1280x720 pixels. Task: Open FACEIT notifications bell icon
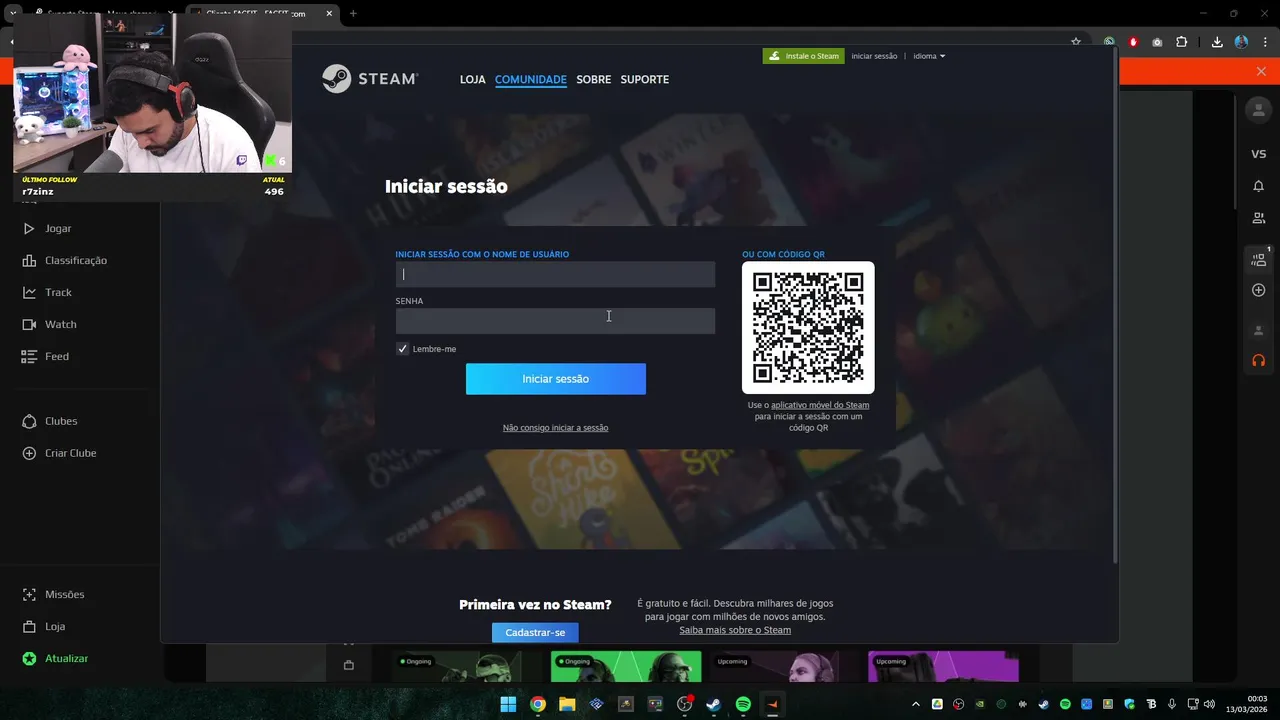pos(1259,186)
